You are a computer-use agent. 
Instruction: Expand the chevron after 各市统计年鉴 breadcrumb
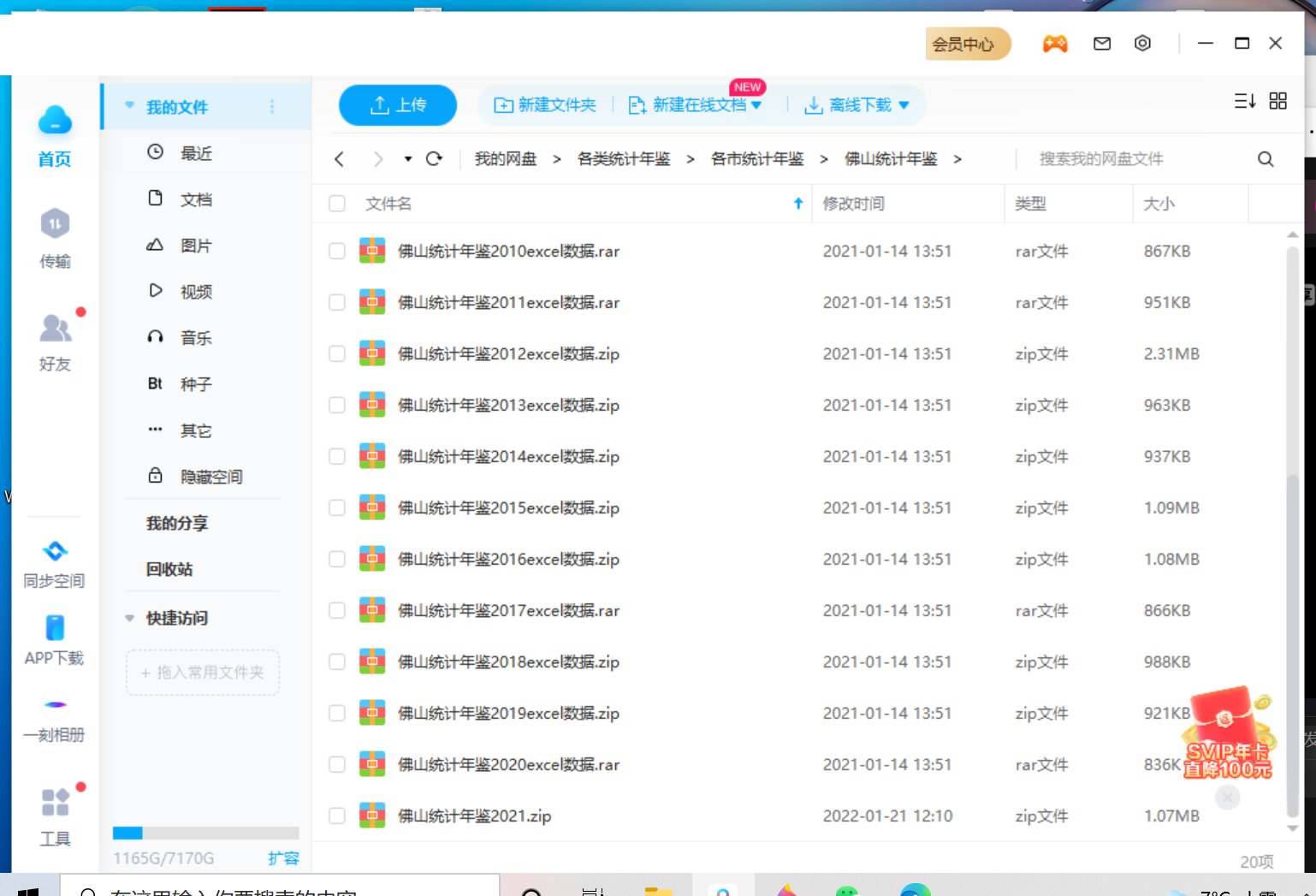(824, 159)
